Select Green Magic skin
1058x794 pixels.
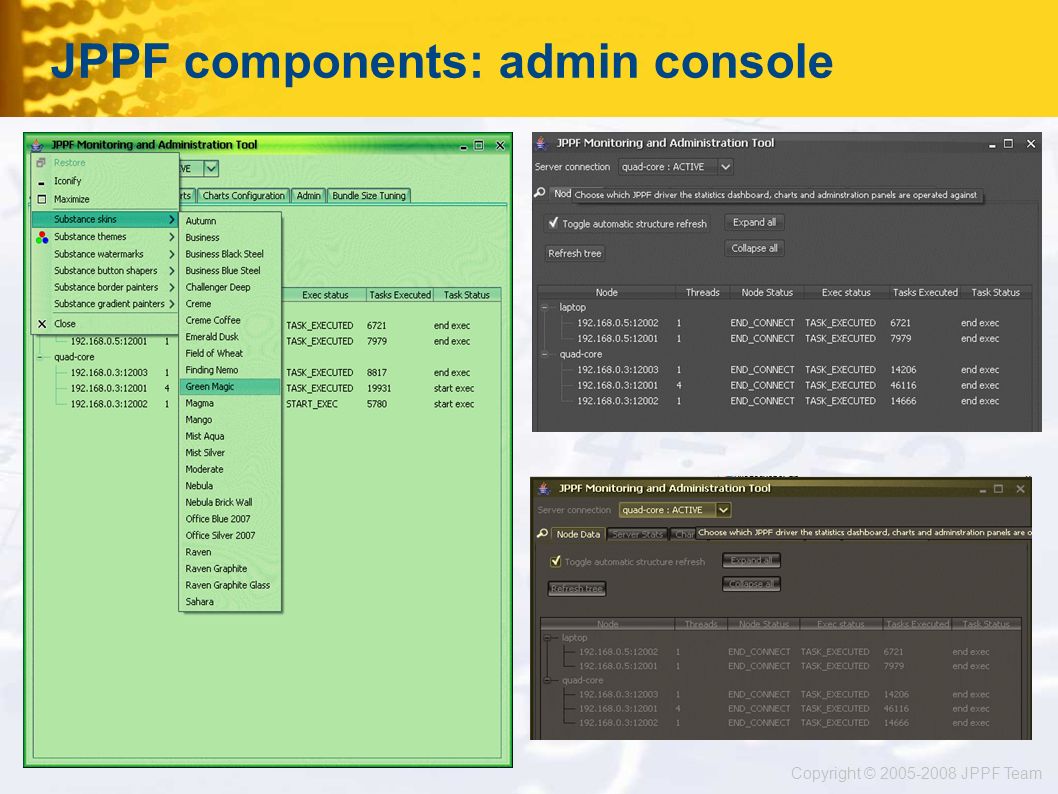(230, 387)
